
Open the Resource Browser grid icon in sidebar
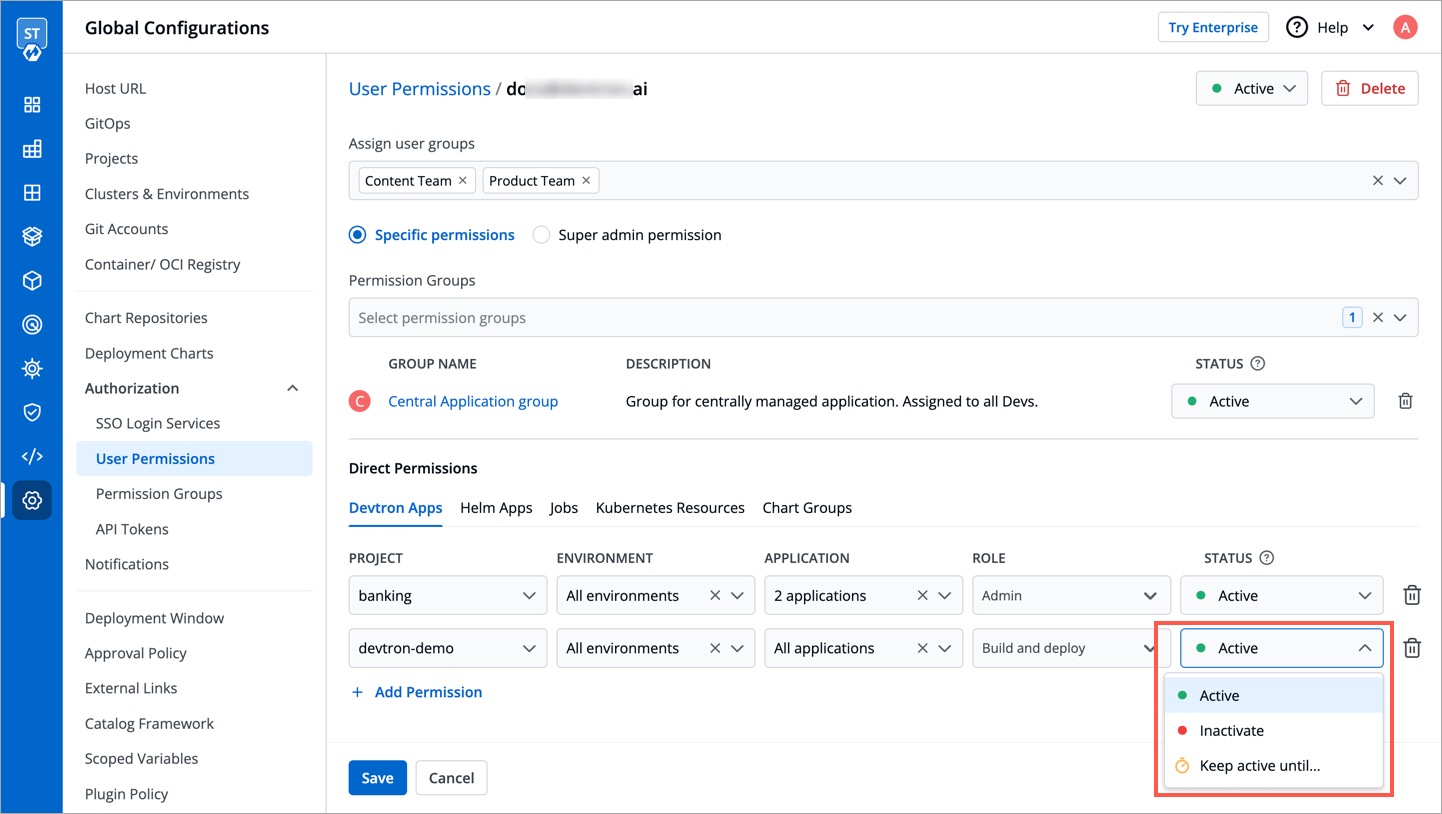tap(32, 193)
